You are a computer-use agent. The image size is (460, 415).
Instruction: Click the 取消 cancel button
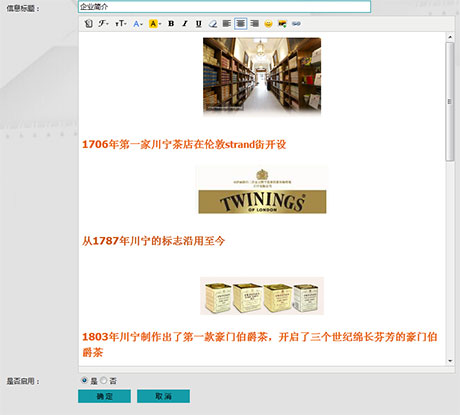pyautogui.click(x=163, y=396)
